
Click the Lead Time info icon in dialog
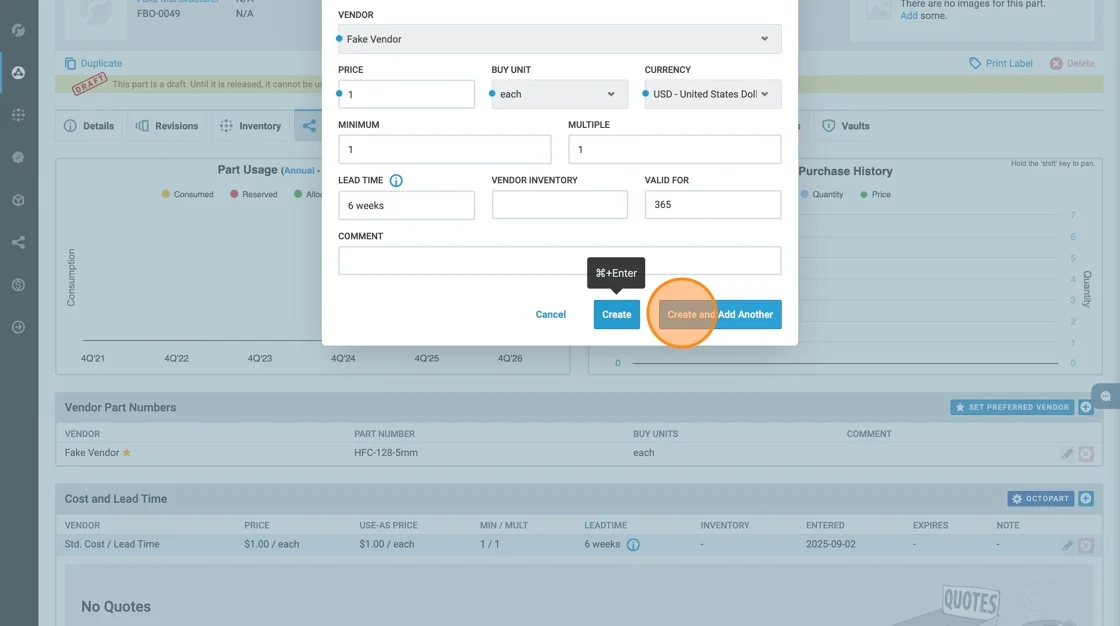(396, 181)
